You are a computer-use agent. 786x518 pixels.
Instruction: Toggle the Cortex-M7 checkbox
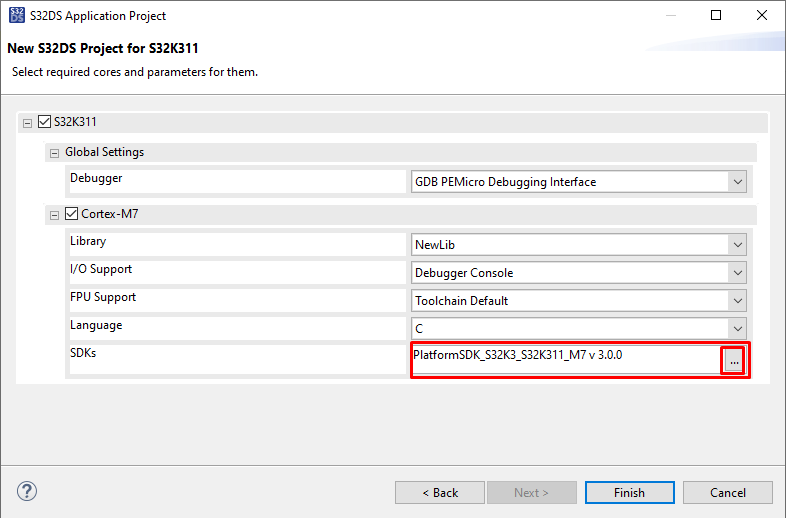coord(71,213)
